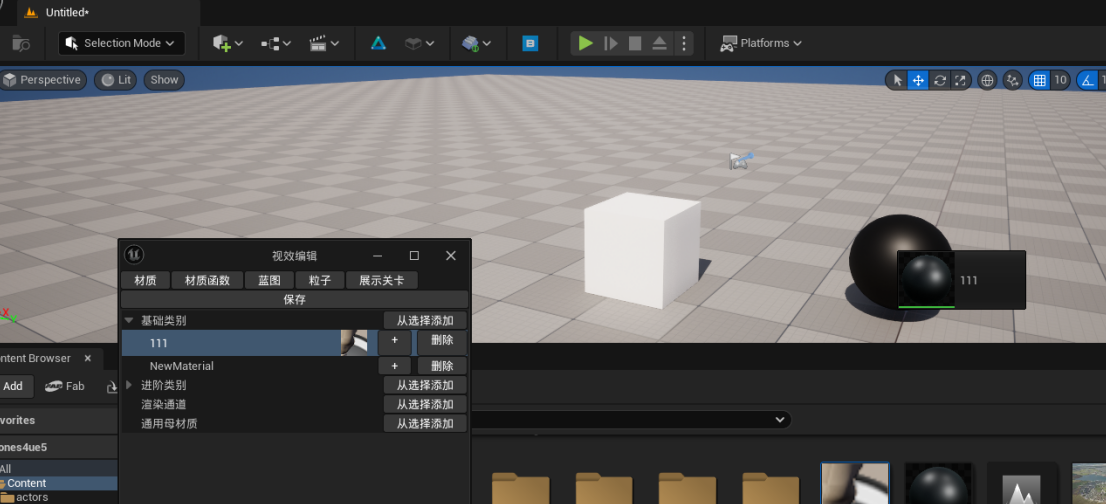1106x504 pixels.
Task: Click the 保存 button
Action: pos(294,299)
